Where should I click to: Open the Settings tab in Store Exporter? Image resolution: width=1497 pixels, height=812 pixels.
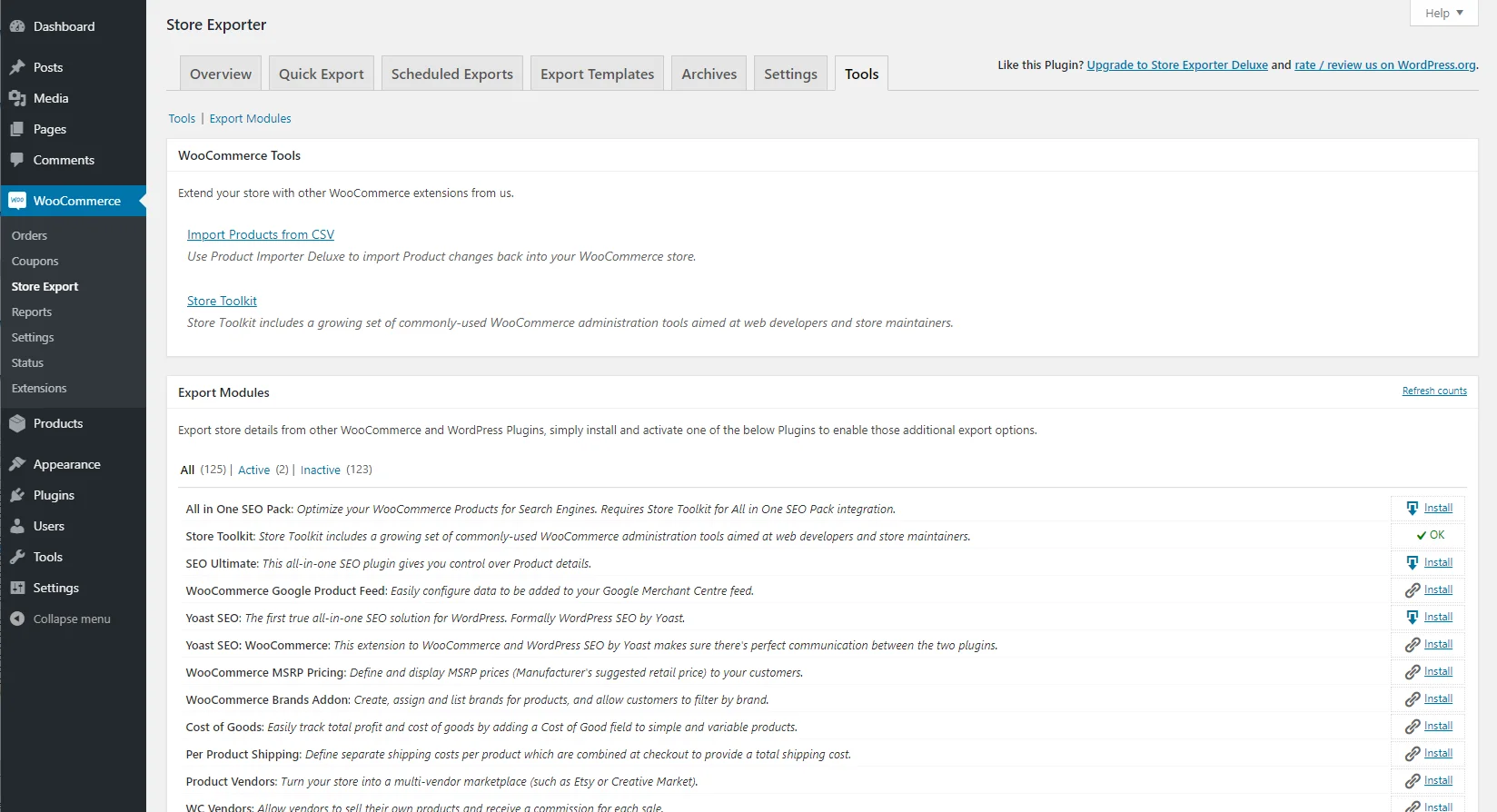tap(790, 74)
